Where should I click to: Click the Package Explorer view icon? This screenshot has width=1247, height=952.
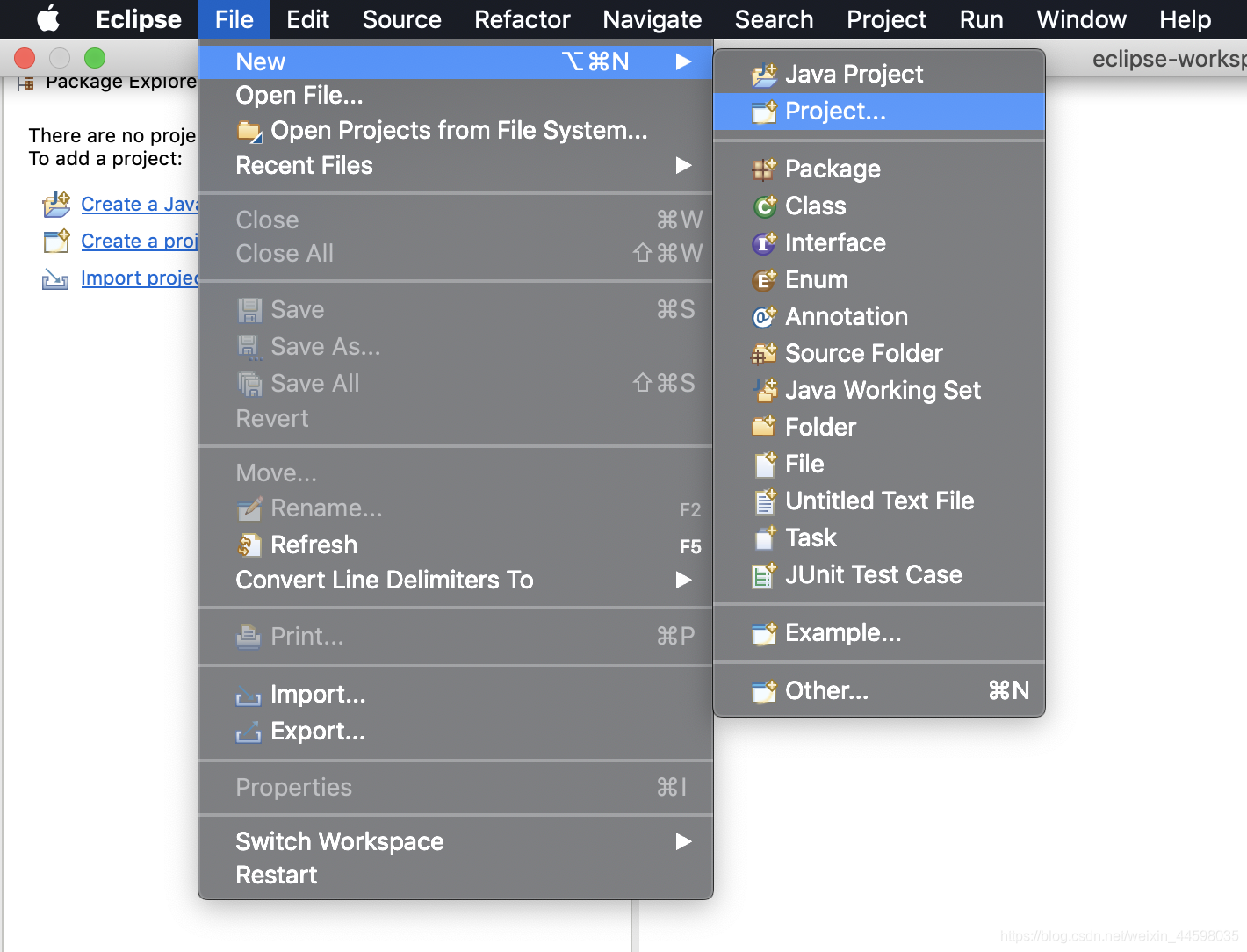(x=26, y=83)
